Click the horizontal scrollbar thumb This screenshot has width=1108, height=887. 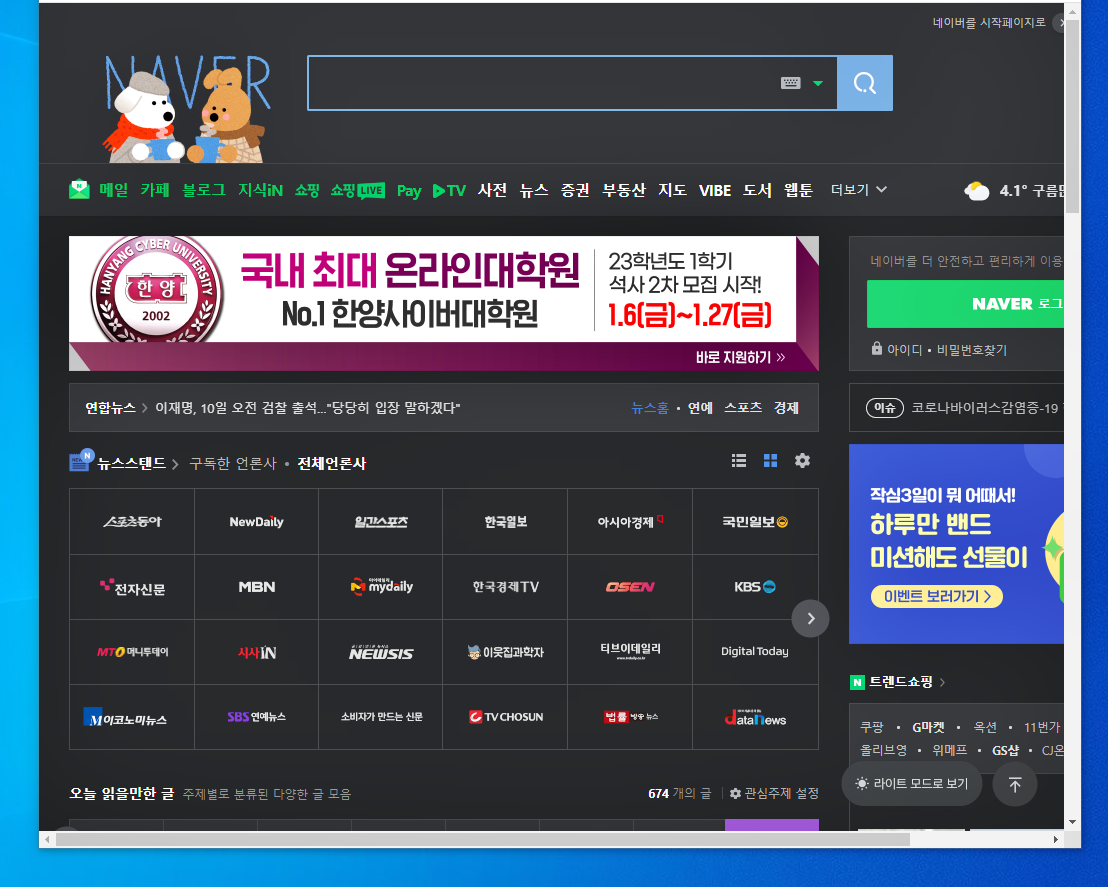click(483, 840)
